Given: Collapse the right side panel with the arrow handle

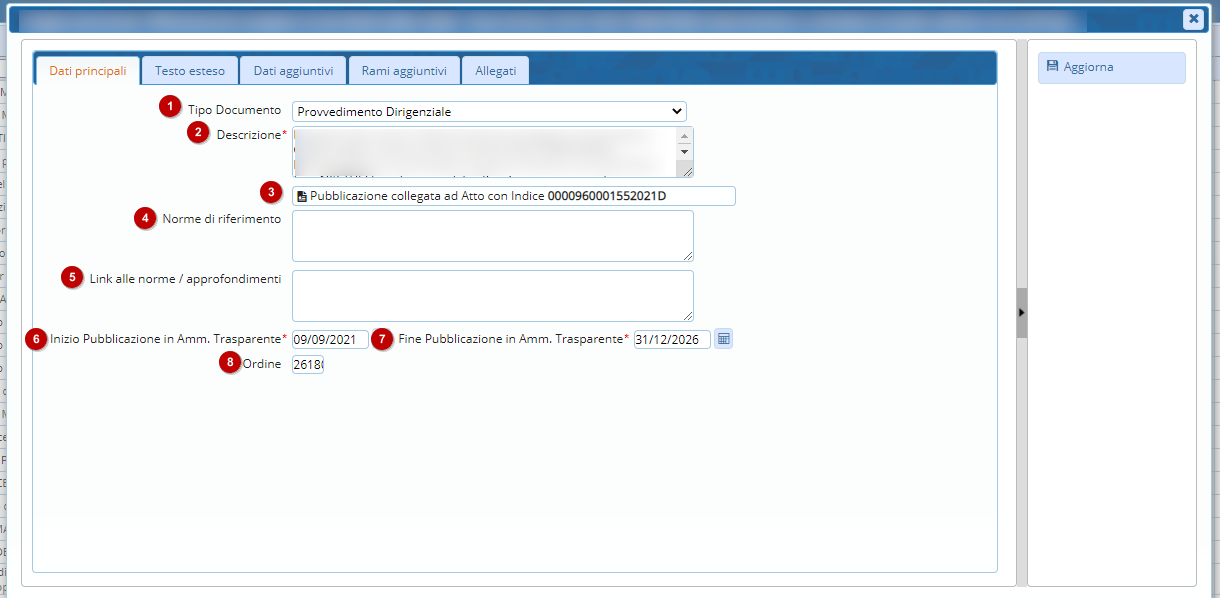Looking at the screenshot, I should [x=1021, y=313].
